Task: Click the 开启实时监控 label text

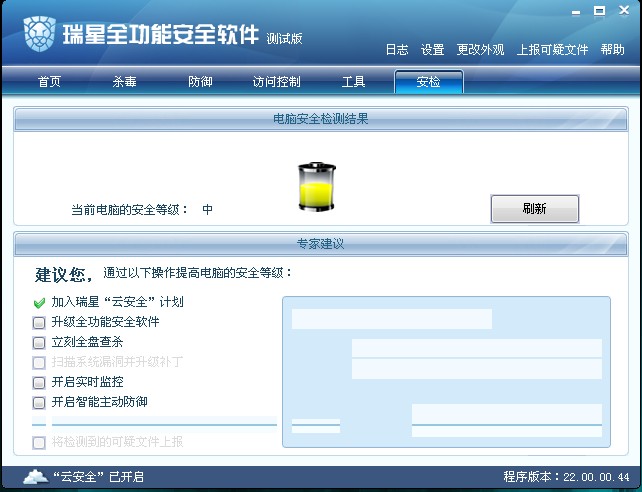Action: 87,382
